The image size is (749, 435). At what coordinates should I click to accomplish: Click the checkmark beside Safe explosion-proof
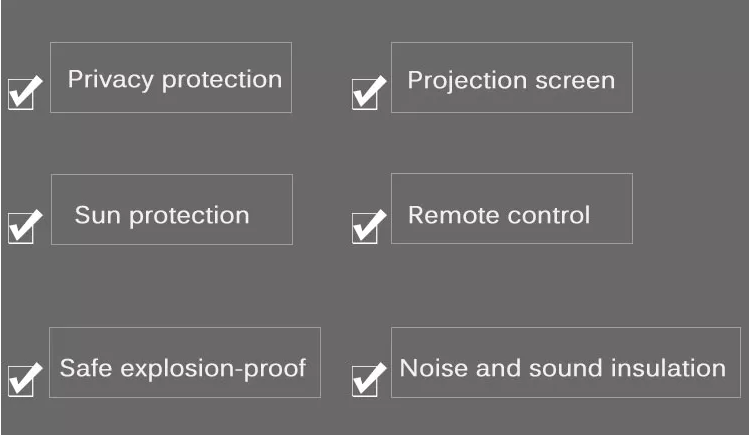(26, 378)
